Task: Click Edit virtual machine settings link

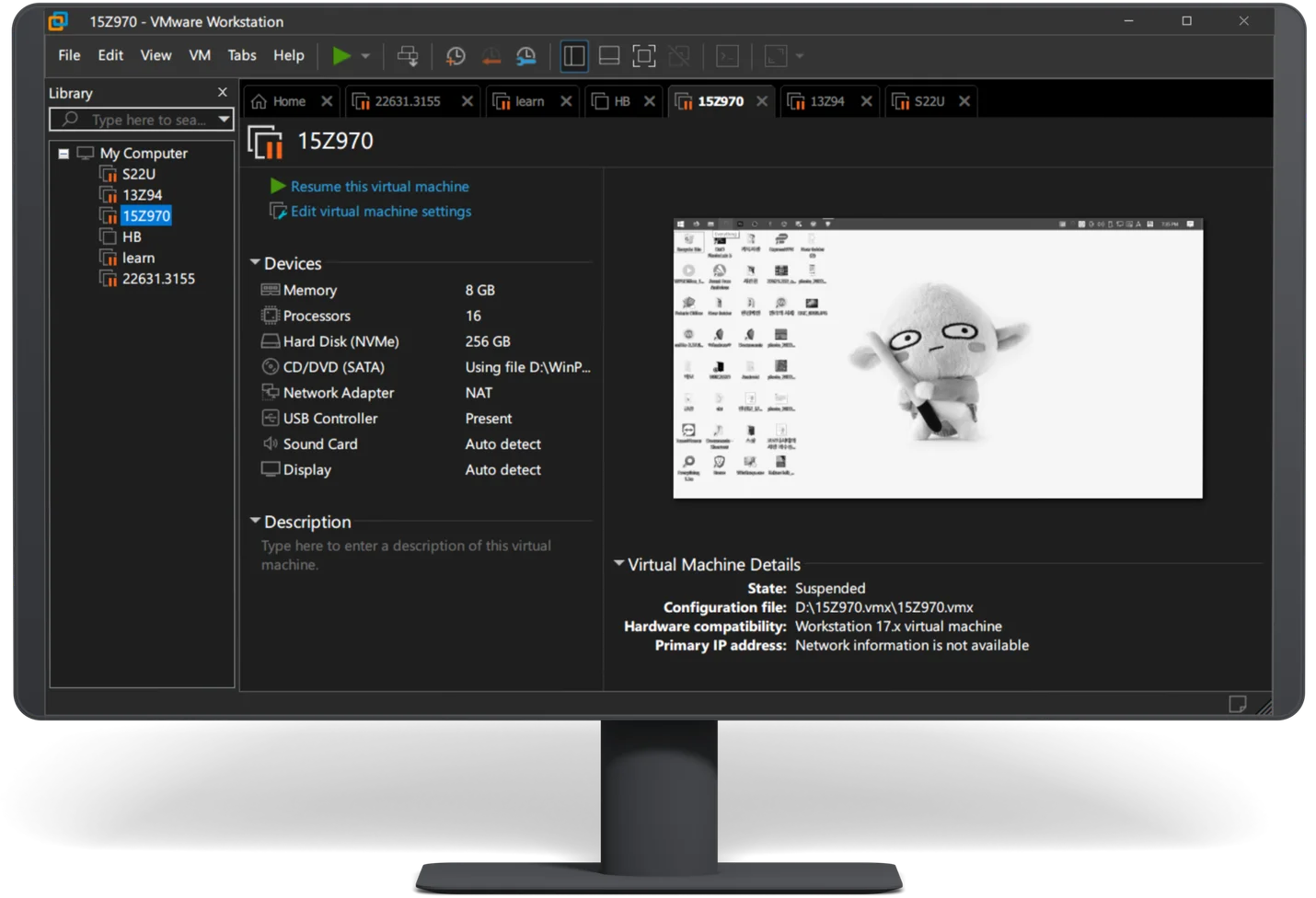Action: coord(381,212)
